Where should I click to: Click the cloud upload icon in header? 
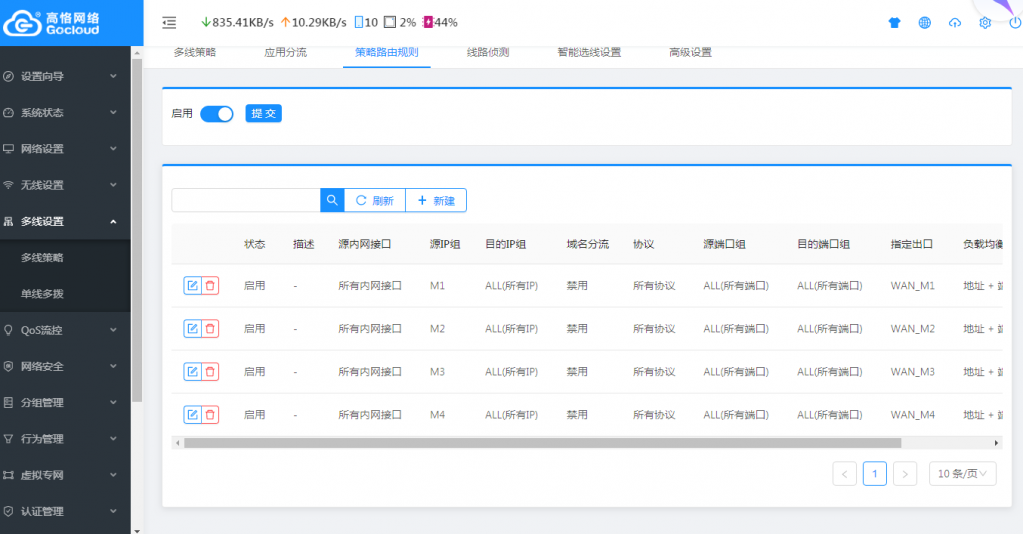[x=954, y=23]
